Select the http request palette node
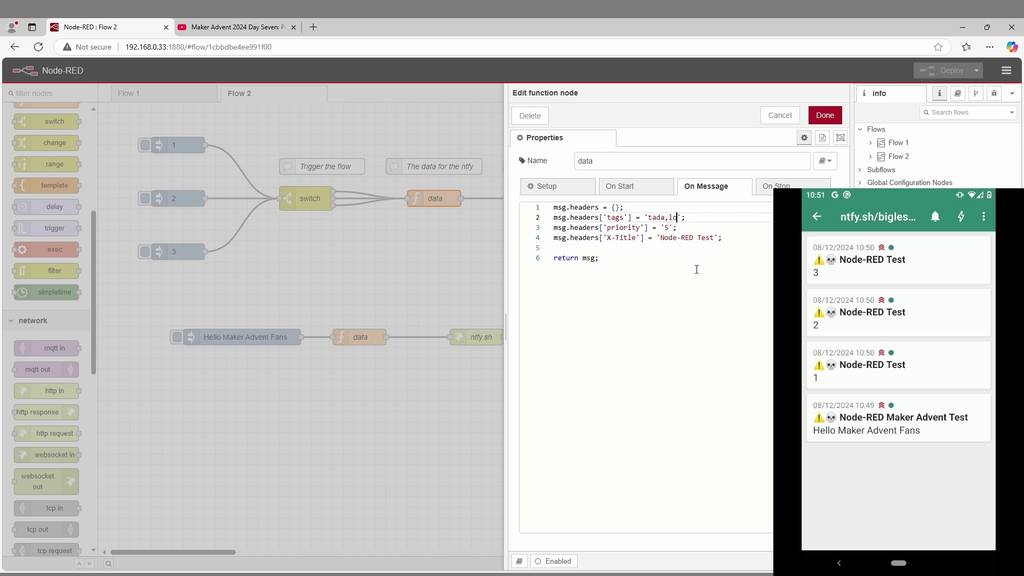1024x576 pixels. (46, 434)
